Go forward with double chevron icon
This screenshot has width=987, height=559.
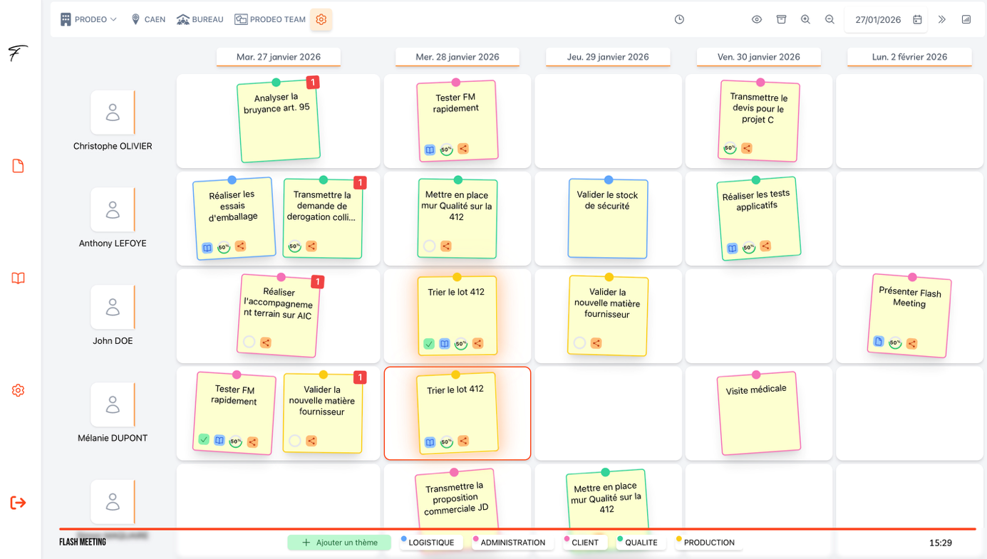[942, 20]
